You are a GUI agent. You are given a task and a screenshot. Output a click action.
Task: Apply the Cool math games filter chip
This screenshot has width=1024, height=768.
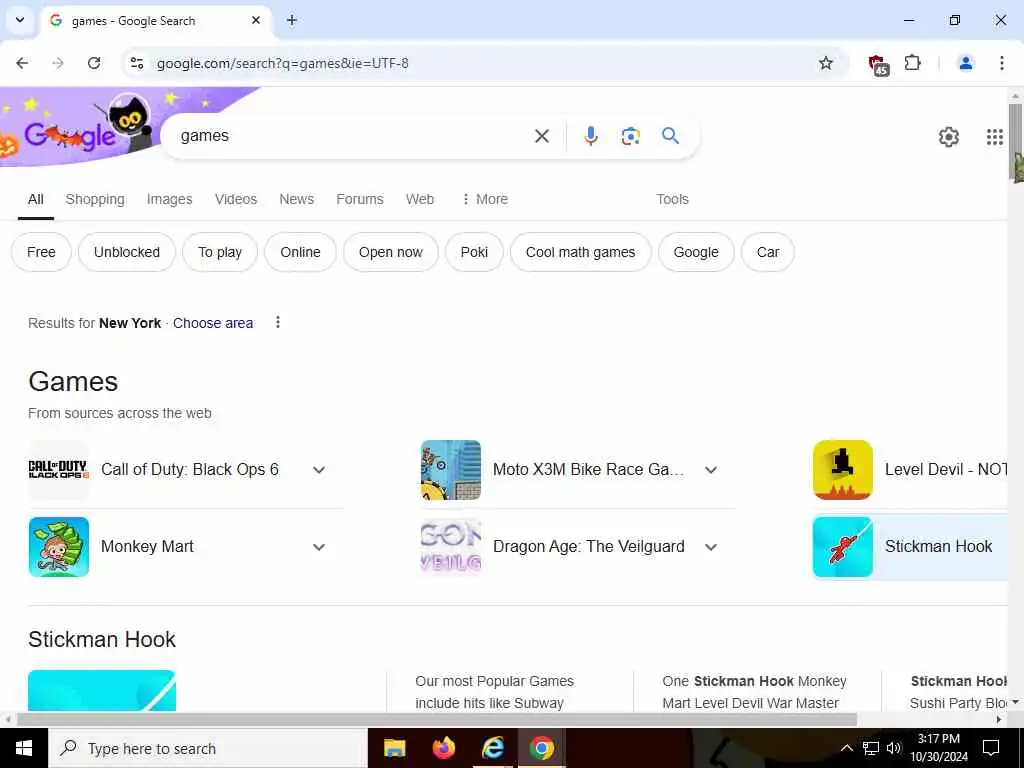pos(581,252)
